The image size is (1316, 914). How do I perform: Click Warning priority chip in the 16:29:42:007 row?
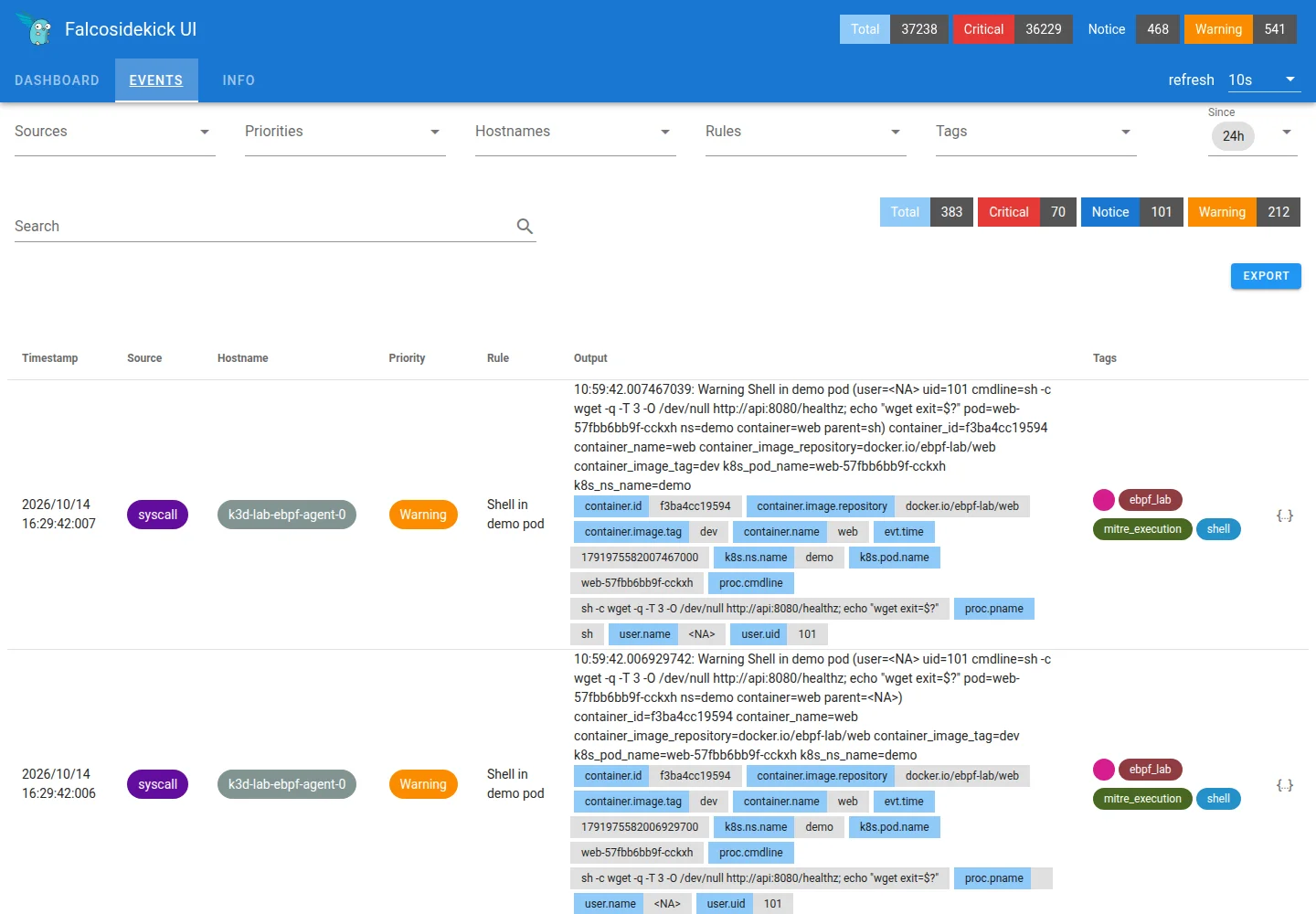[x=423, y=515]
